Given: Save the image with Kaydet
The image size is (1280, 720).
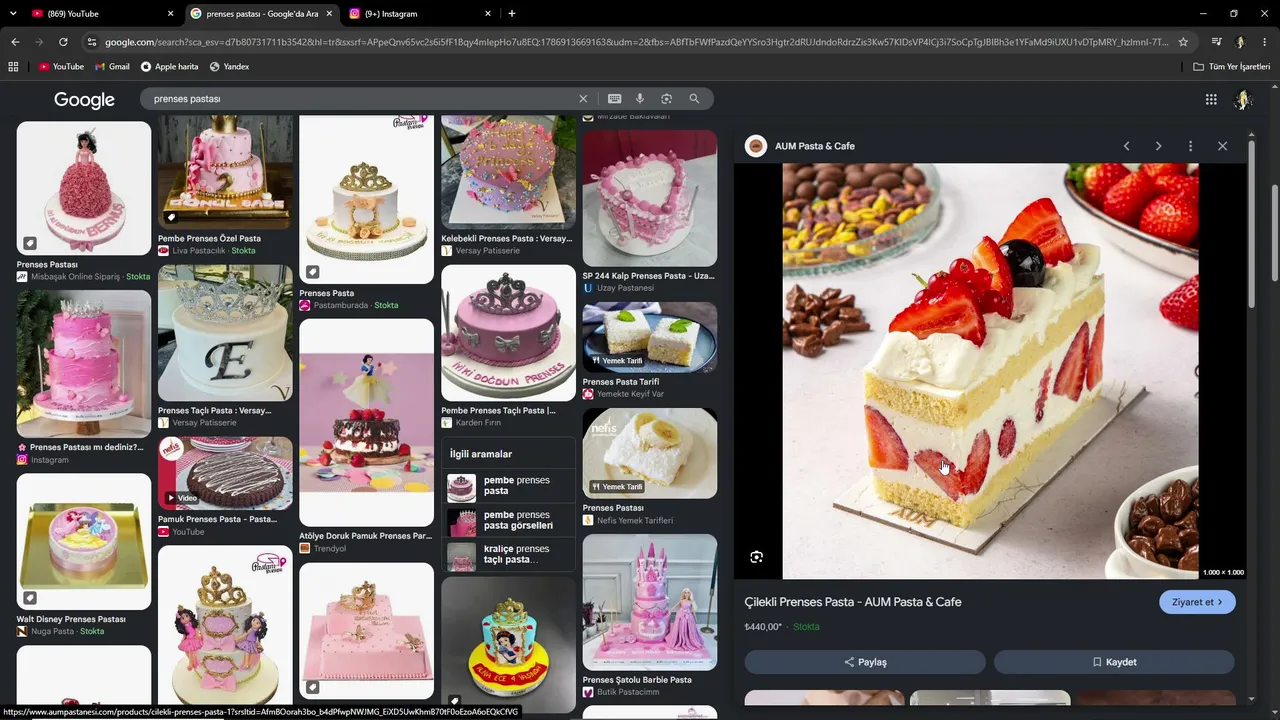Looking at the screenshot, I should [1114, 662].
